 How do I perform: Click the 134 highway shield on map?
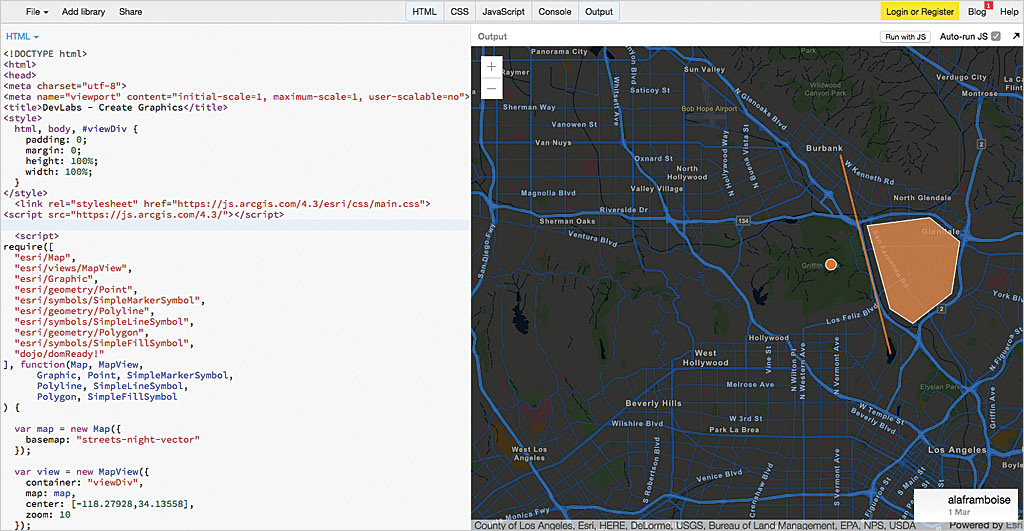pos(744,220)
